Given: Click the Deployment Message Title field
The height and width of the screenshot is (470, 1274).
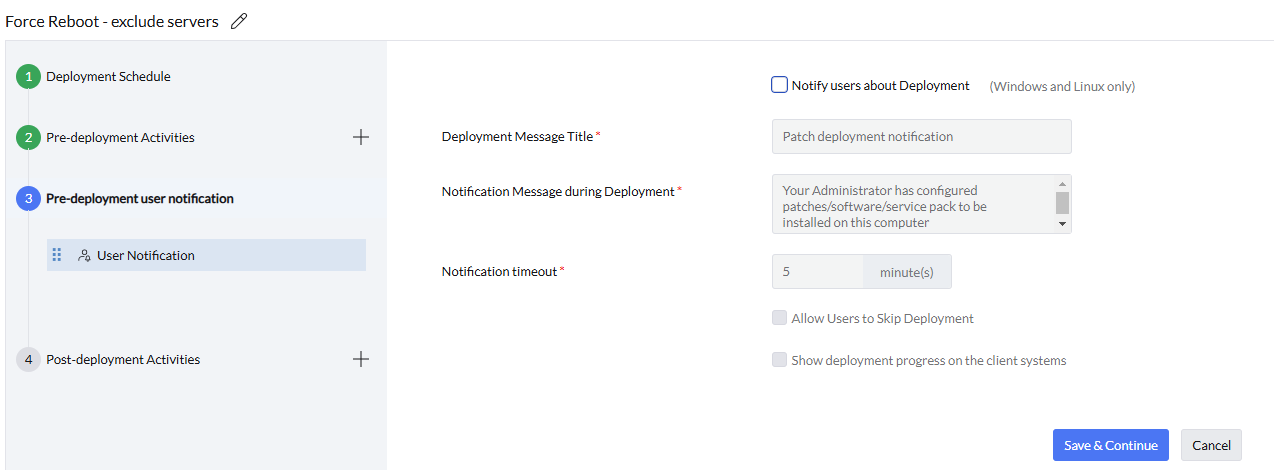Looking at the screenshot, I should 921,137.
